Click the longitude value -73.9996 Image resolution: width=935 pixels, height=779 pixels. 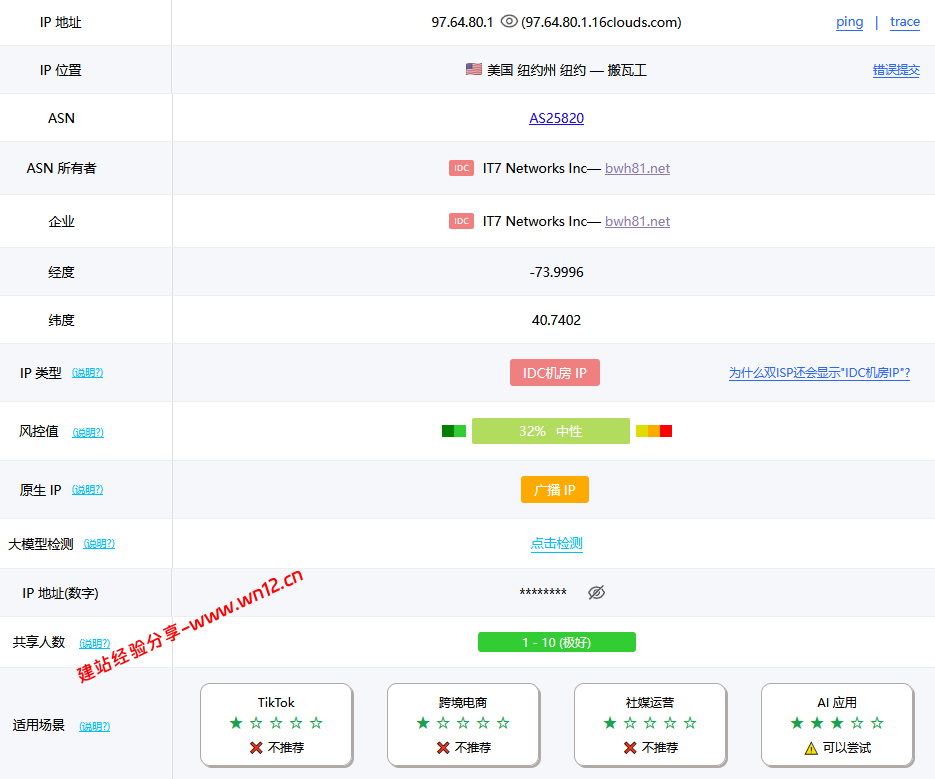[x=556, y=272]
